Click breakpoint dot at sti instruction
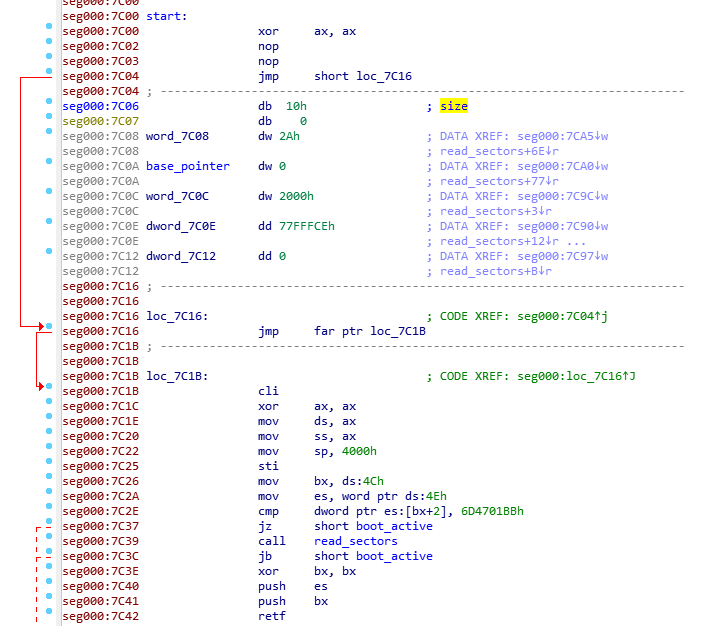 (x=49, y=461)
